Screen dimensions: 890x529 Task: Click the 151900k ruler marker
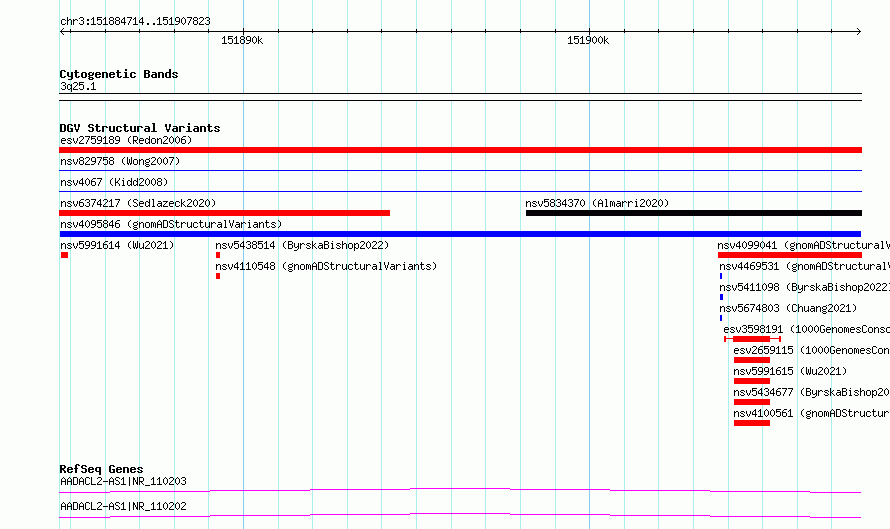coord(588,40)
